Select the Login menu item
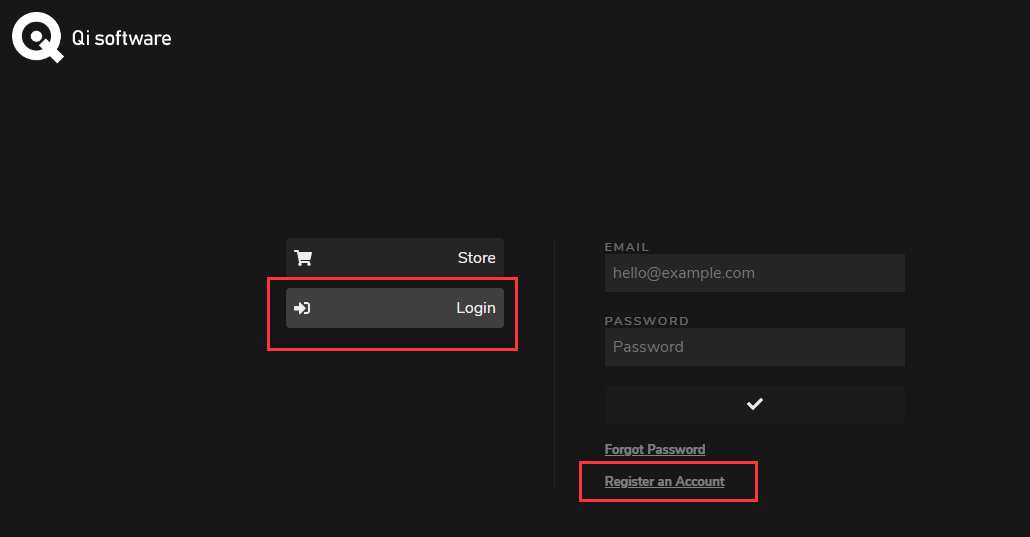The image size is (1030, 537). (x=395, y=308)
